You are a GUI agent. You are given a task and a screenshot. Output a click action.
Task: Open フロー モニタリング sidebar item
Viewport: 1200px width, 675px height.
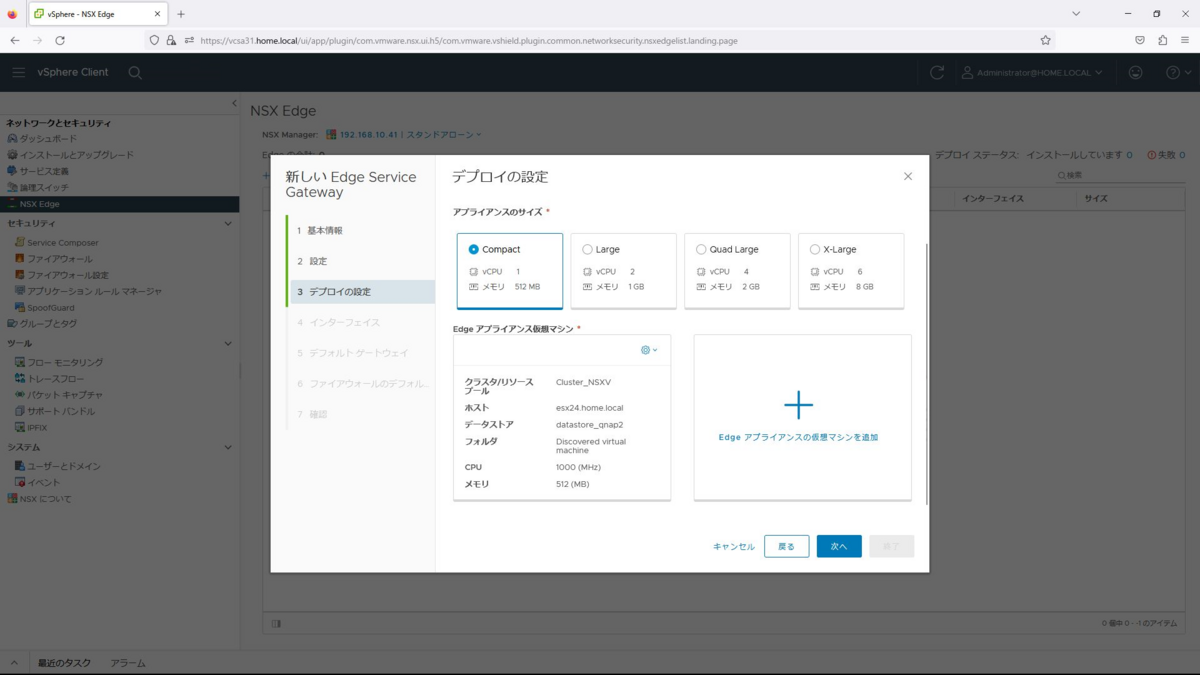[x=64, y=362]
